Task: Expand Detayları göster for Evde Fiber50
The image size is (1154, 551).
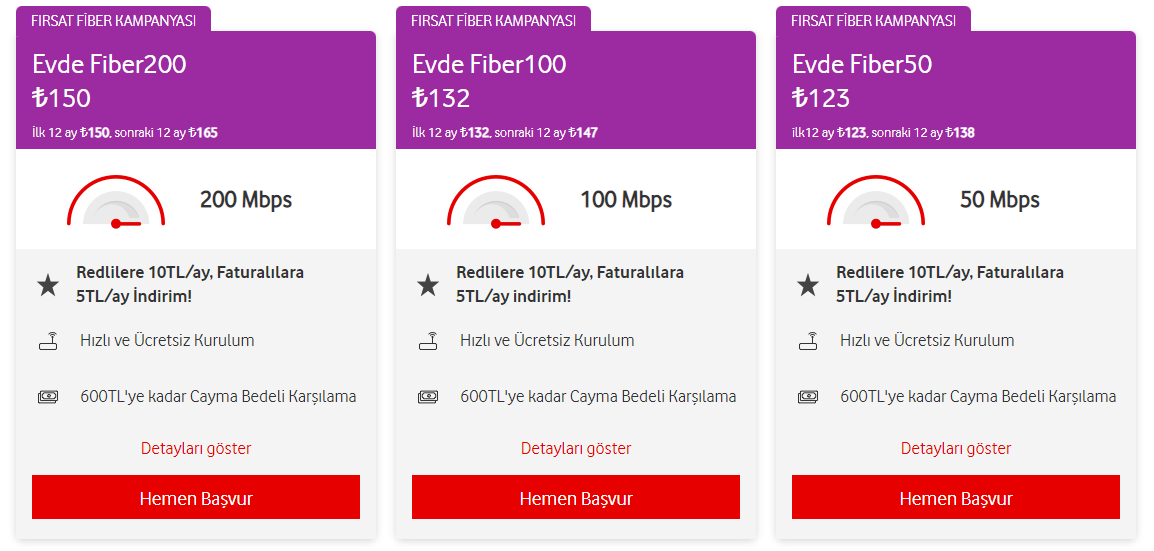Action: (956, 448)
